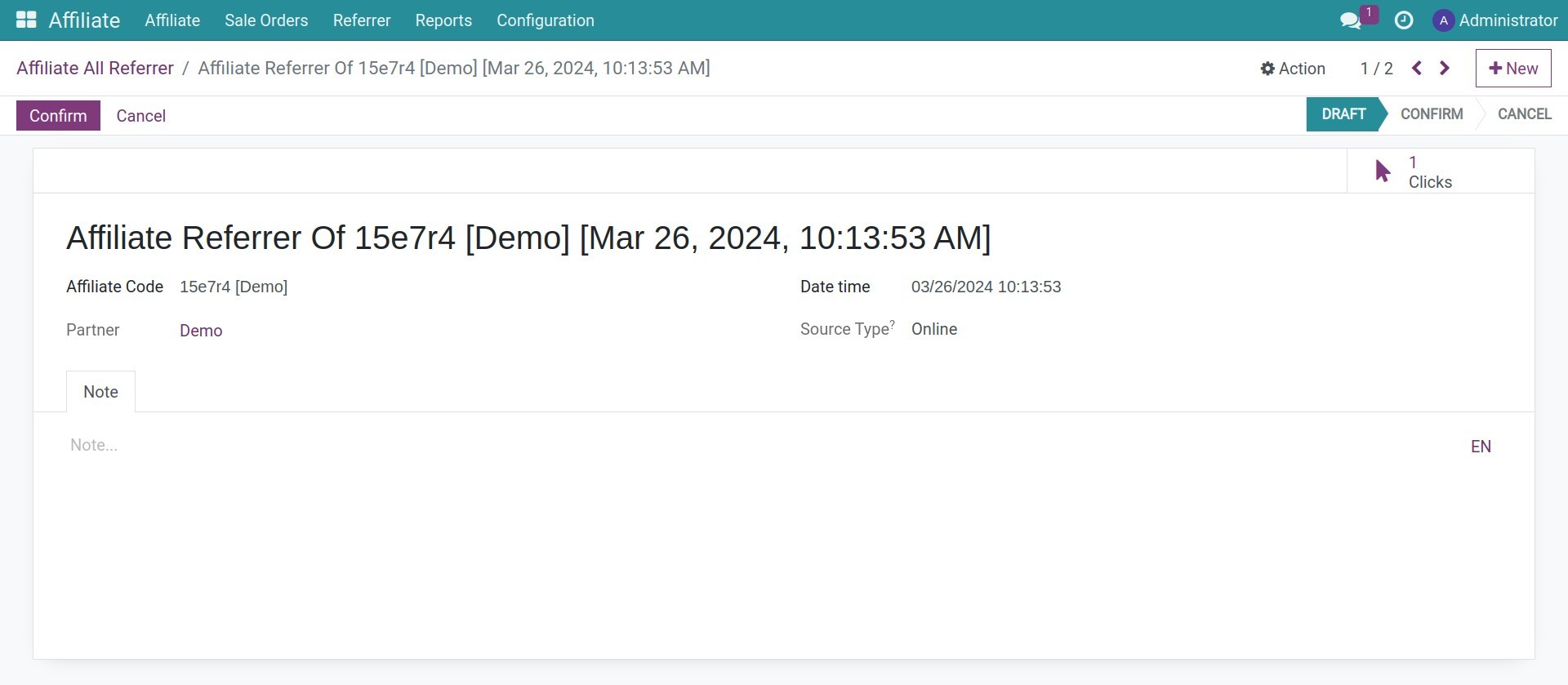Open the Clicks stat button

(x=1441, y=171)
